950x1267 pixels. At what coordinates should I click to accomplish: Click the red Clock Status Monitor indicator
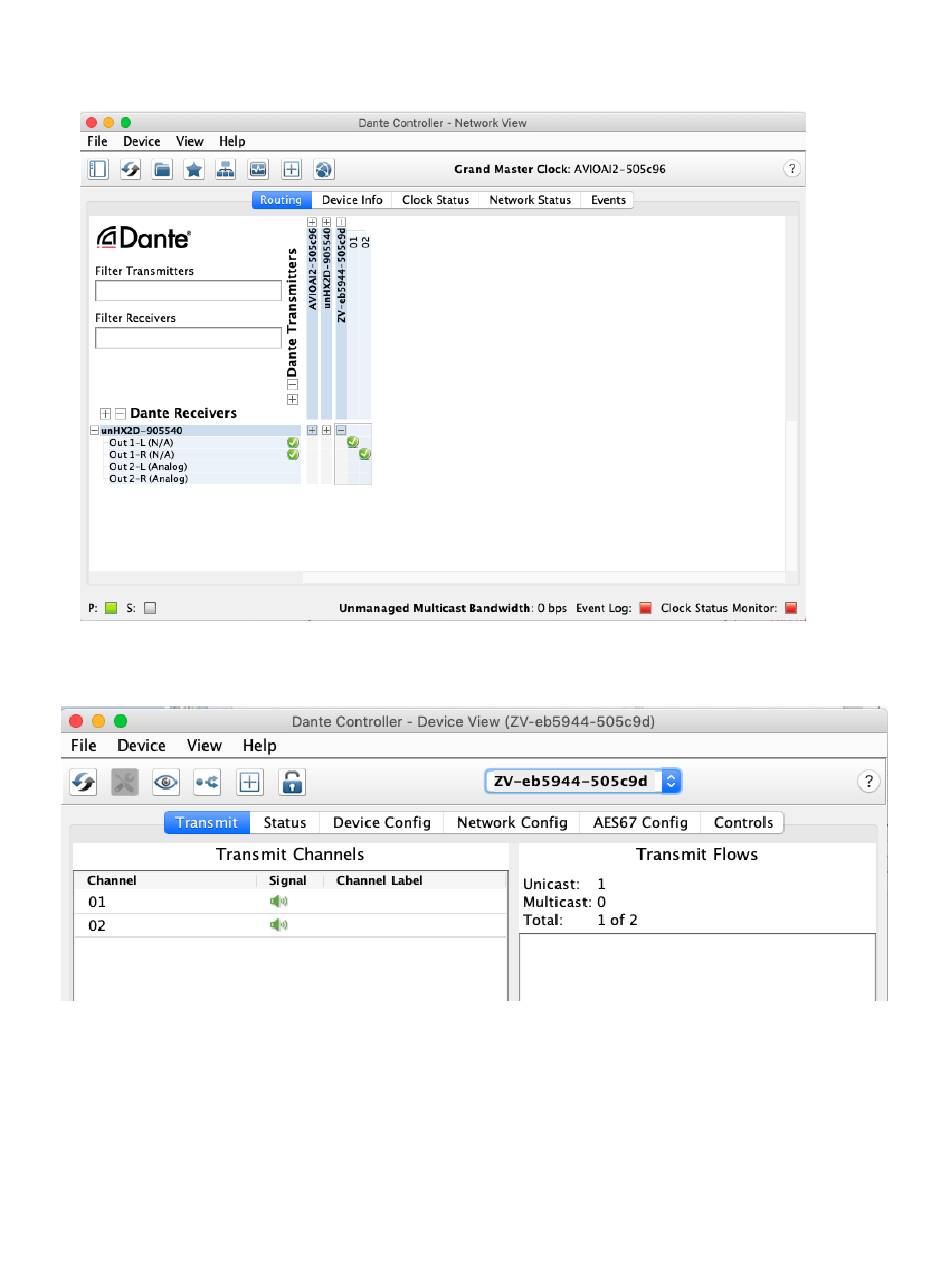[791, 607]
